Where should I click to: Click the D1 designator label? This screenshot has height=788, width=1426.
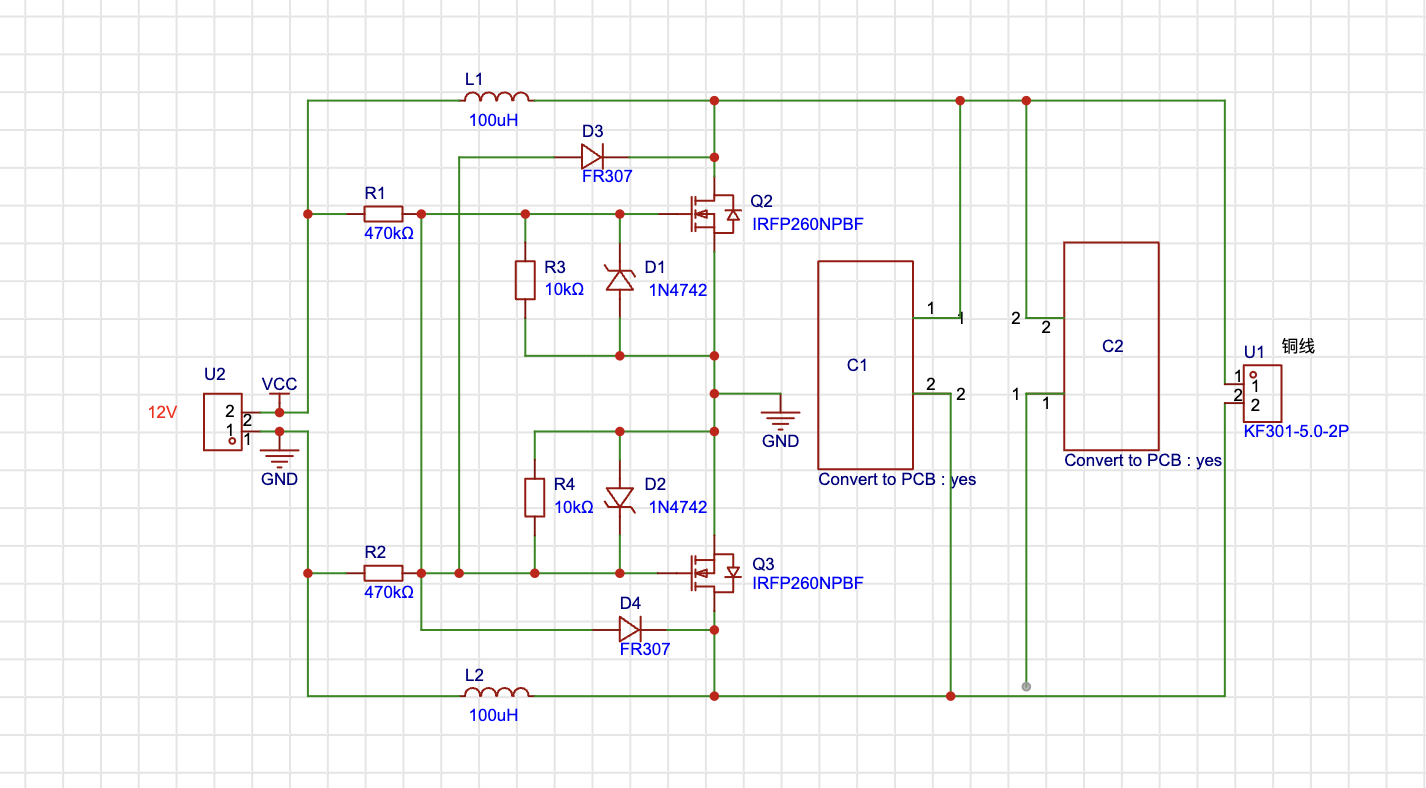[655, 267]
